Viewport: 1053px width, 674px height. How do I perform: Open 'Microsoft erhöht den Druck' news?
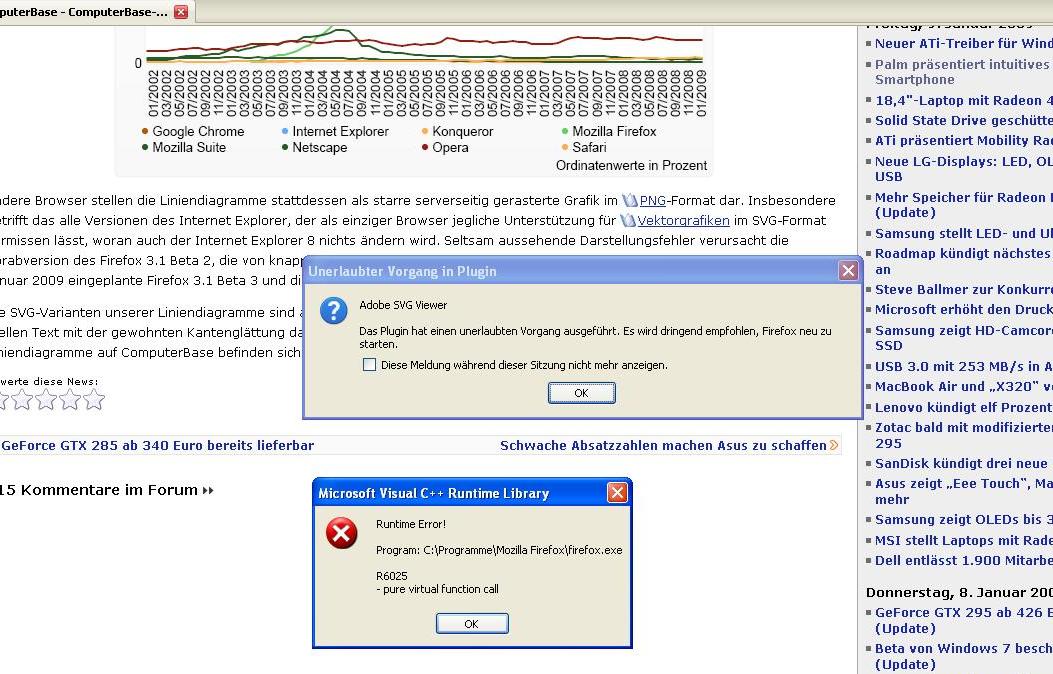964,310
